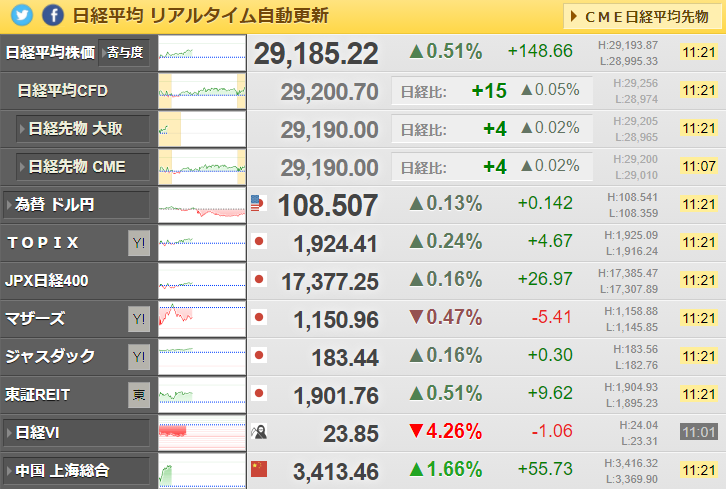Image resolution: width=726 pixels, height=489 pixels.
Task: Click the grim reaper icon in 日経VI row
Action: (258, 431)
